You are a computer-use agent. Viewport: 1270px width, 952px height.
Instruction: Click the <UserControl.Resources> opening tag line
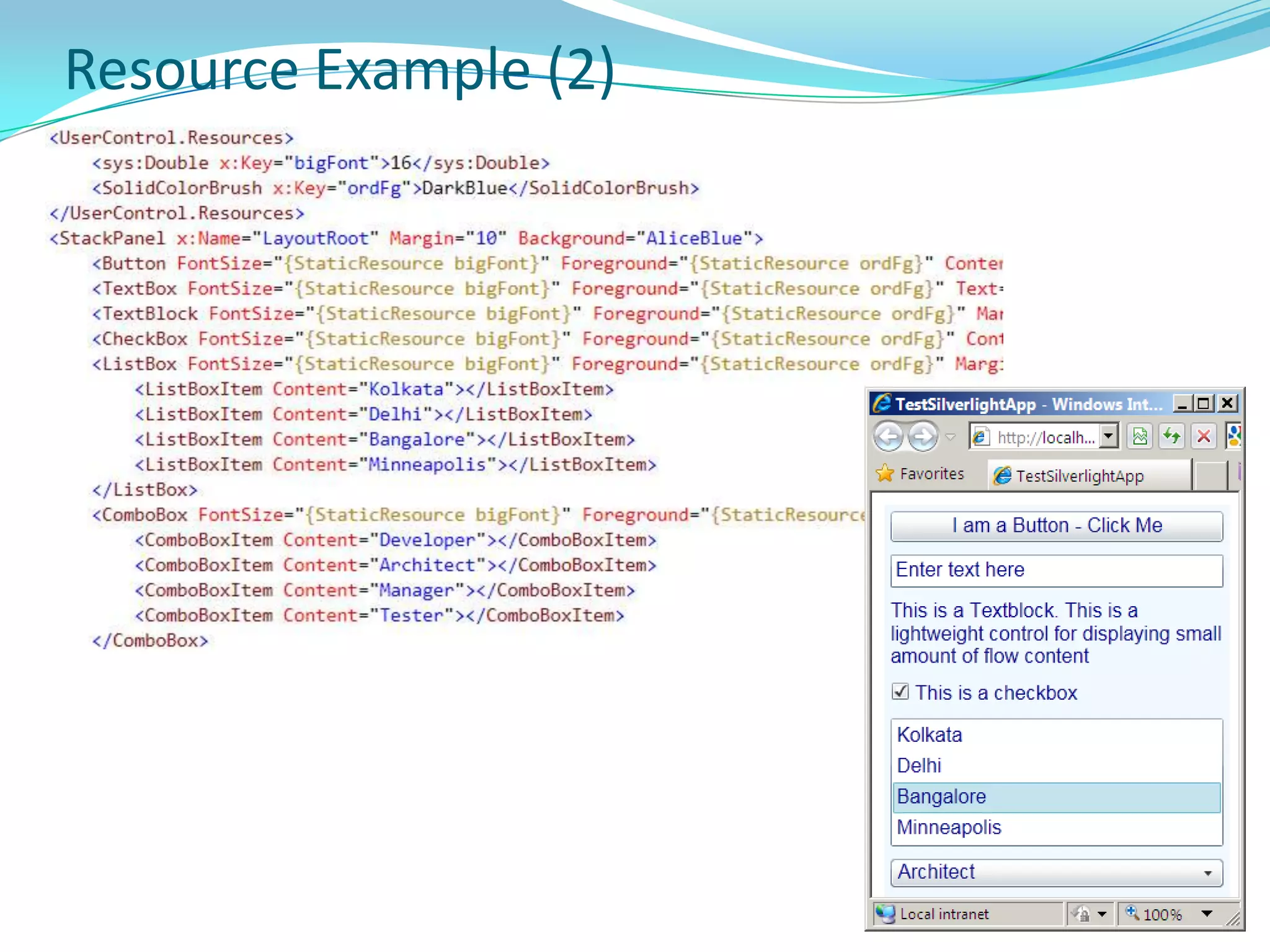(172, 138)
